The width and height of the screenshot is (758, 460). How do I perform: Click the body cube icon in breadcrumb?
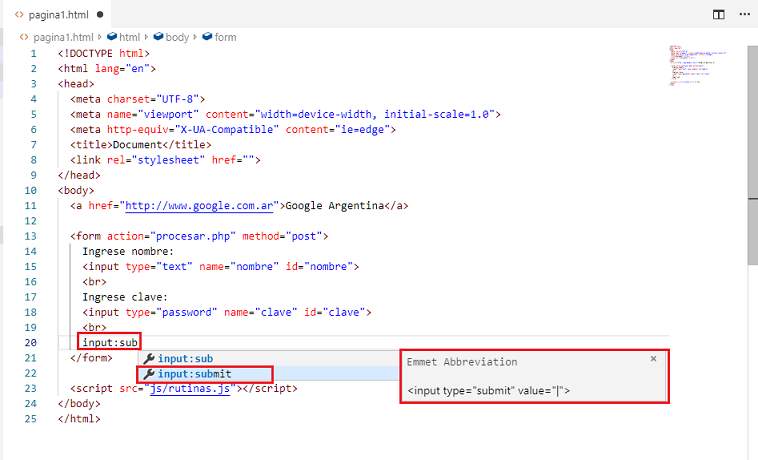[159, 37]
